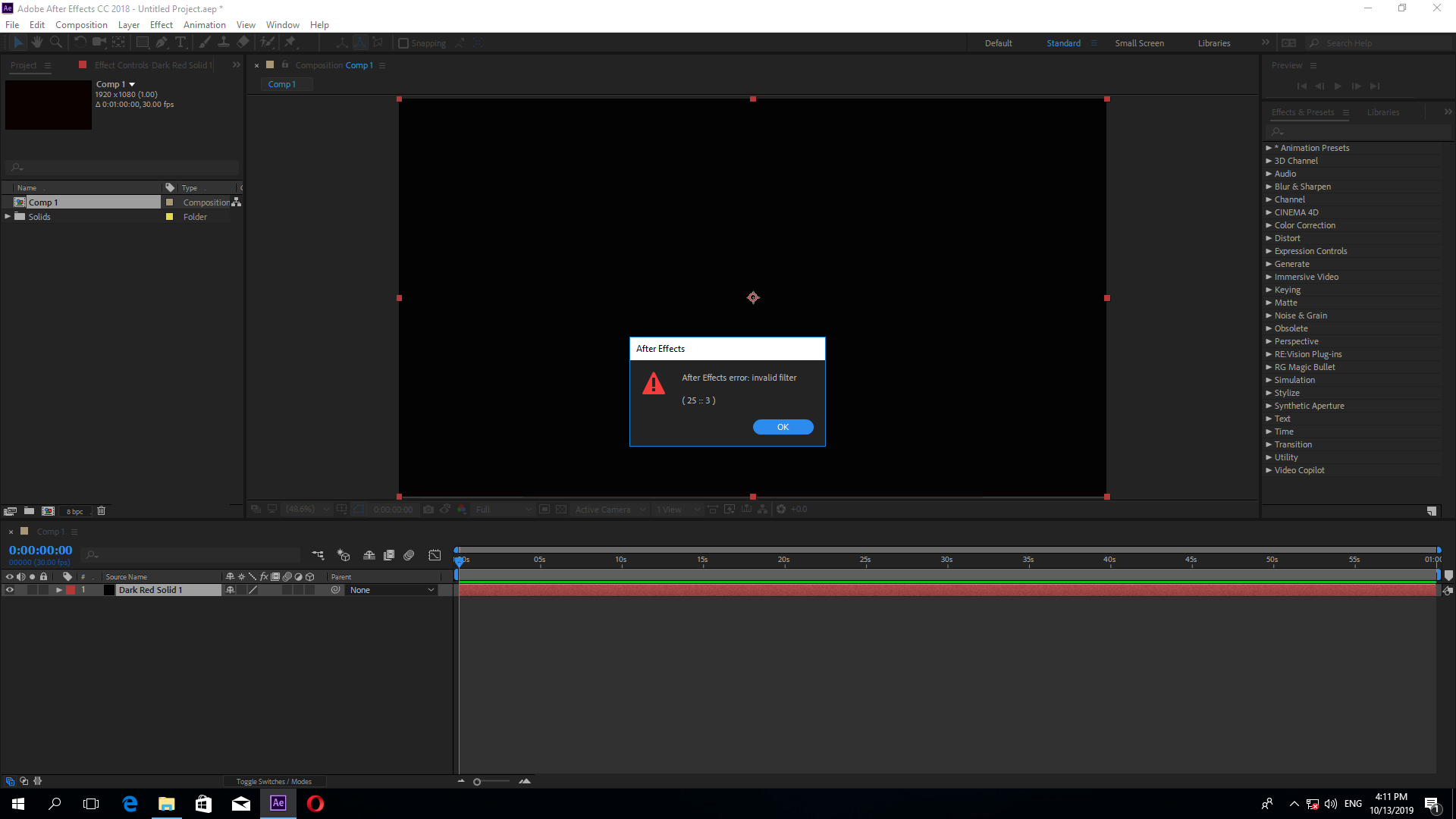
Task: Select the current time display input field
Action: [40, 550]
